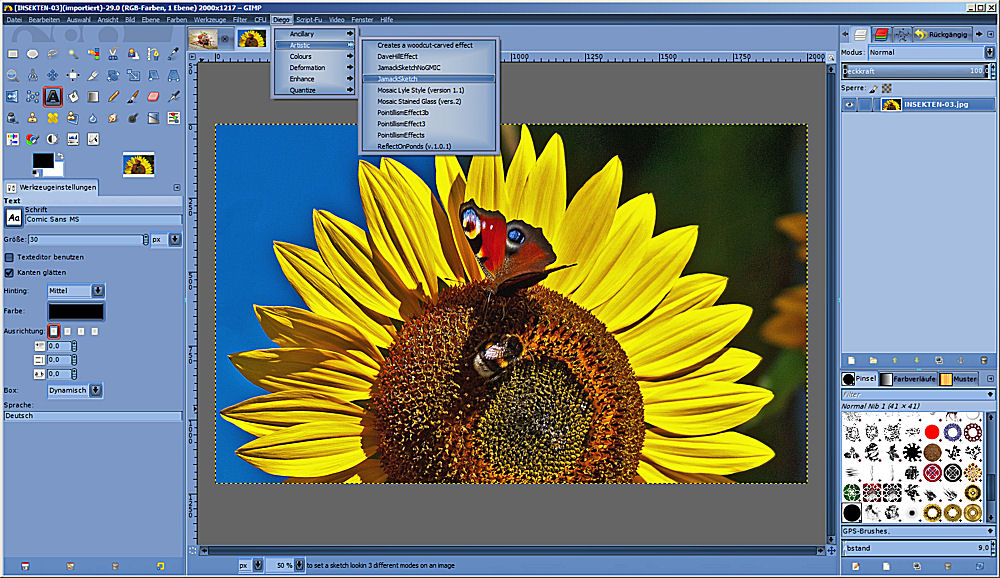Screen dimensions: 1000x578
Task: Click the sunflower image tab thumbnail
Action: click(251, 38)
